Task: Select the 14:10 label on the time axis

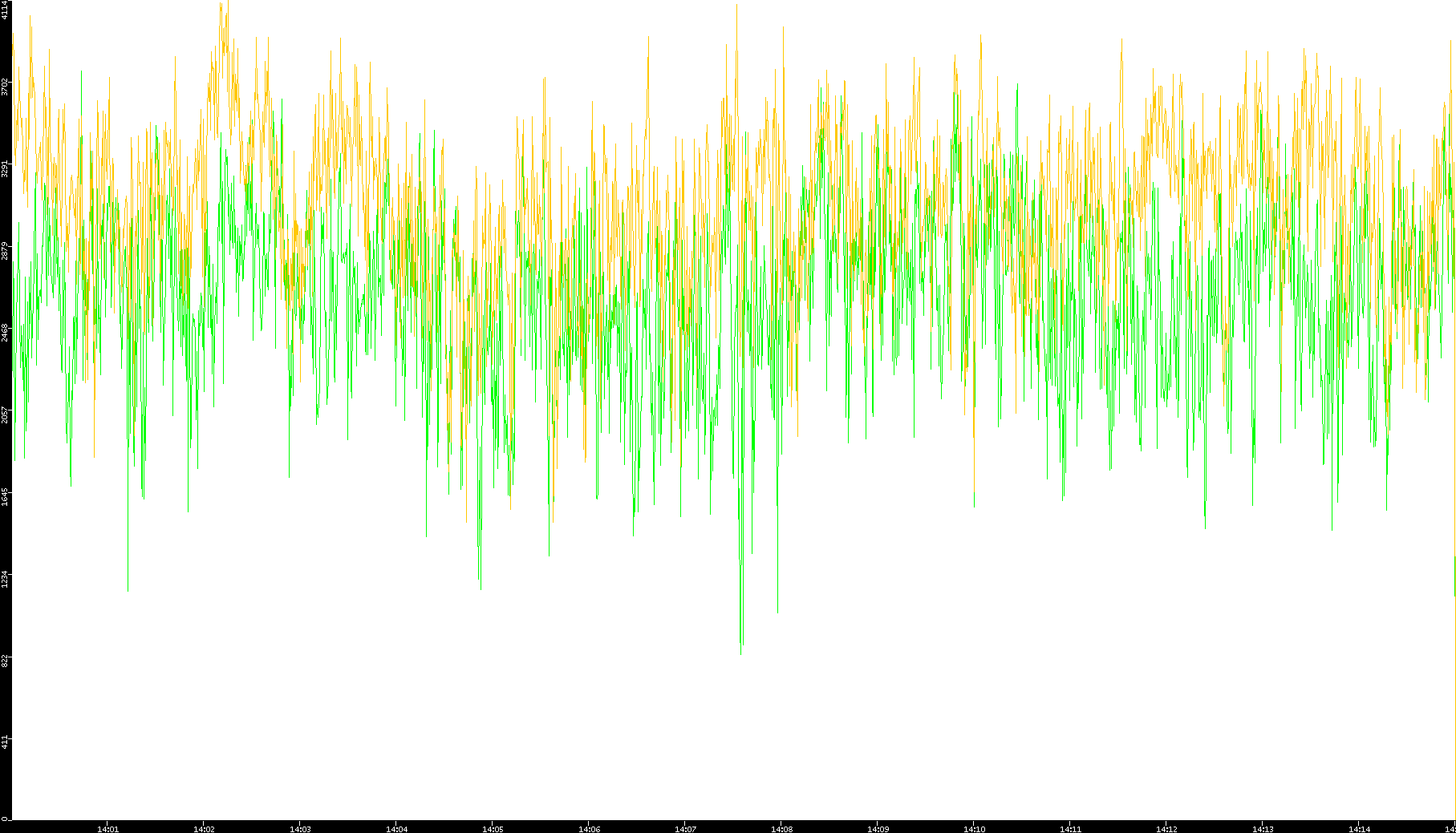Action: [x=974, y=829]
